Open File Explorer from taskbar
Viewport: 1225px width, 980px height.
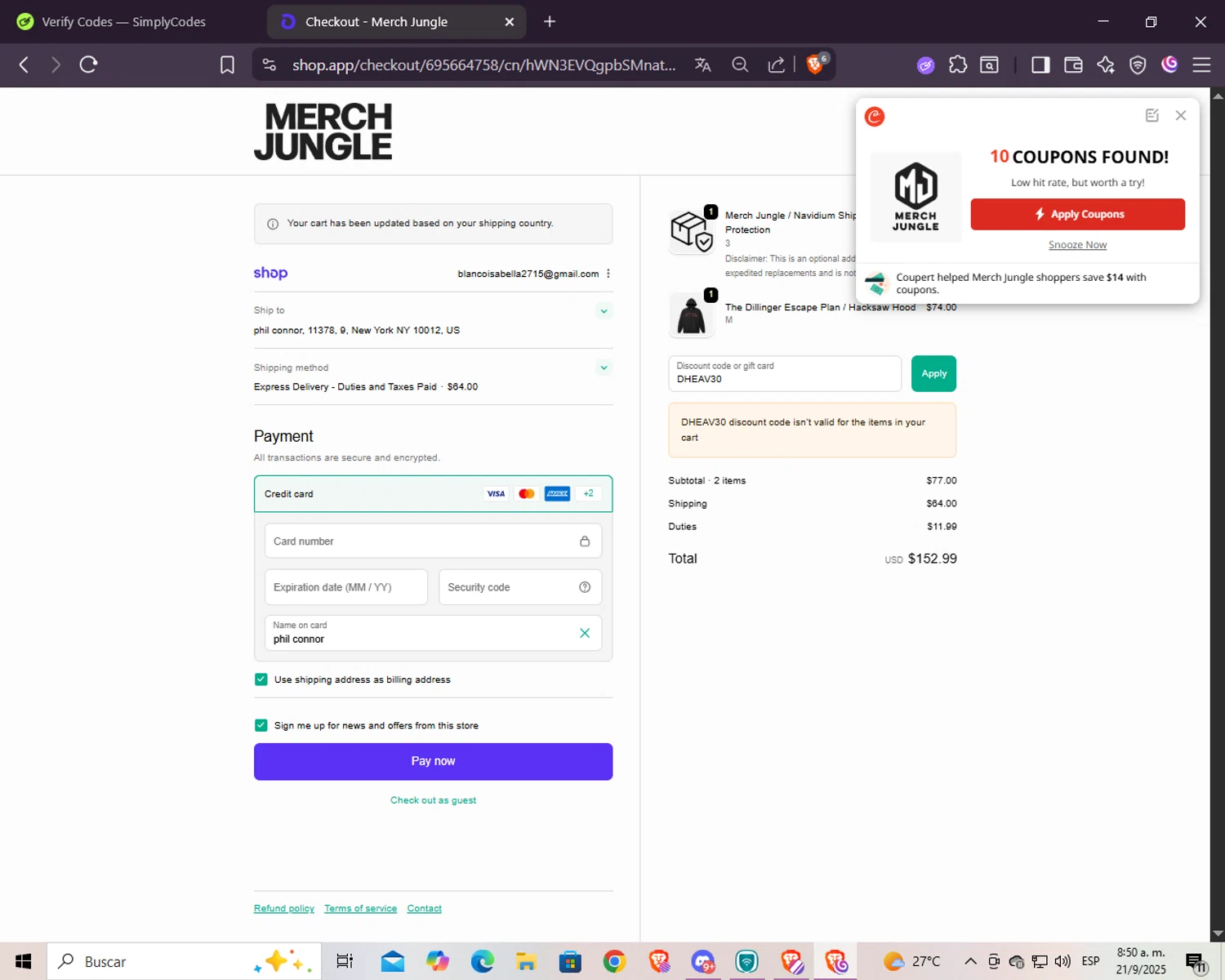(x=526, y=961)
